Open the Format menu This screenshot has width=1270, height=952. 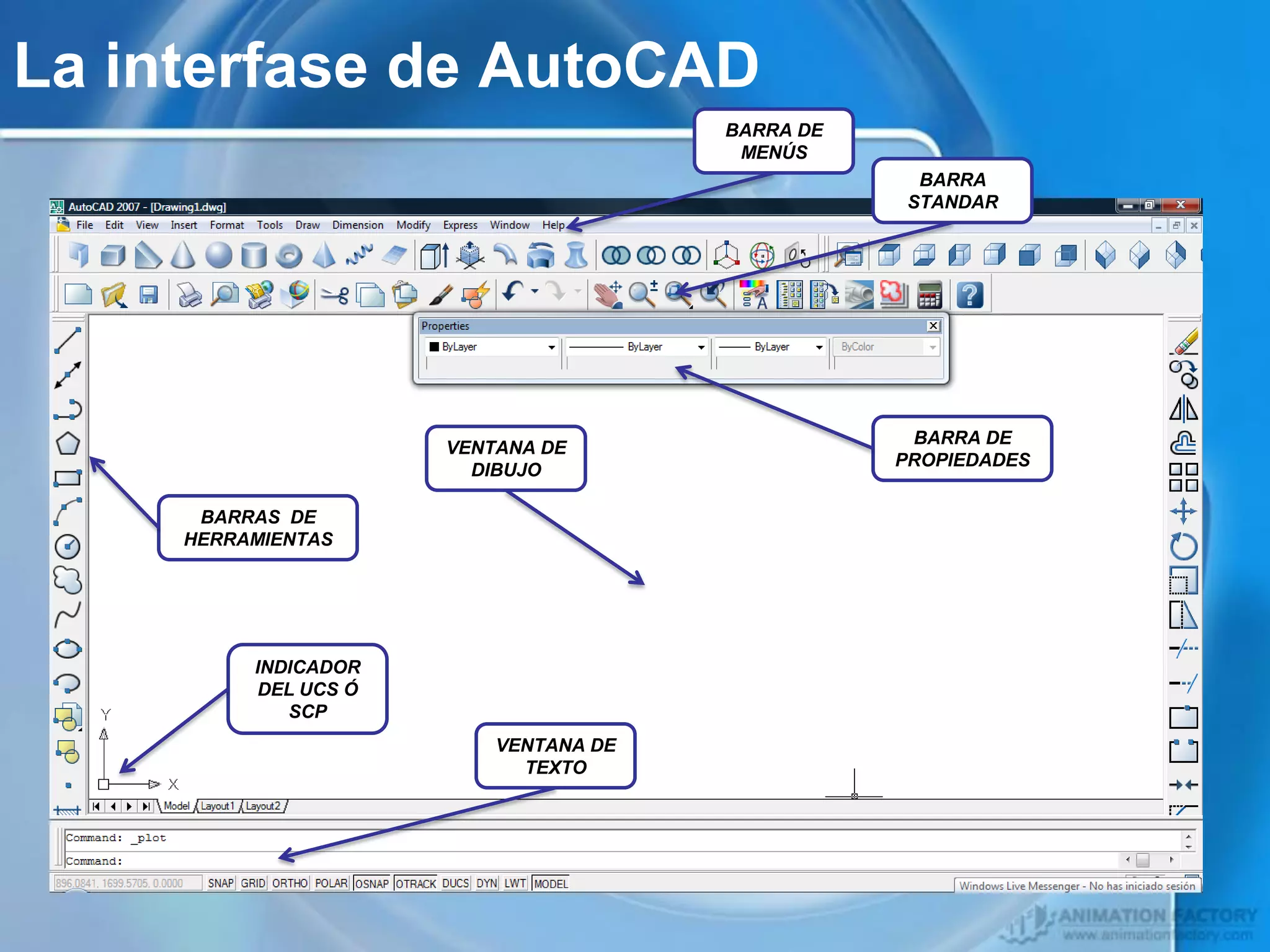click(x=227, y=226)
